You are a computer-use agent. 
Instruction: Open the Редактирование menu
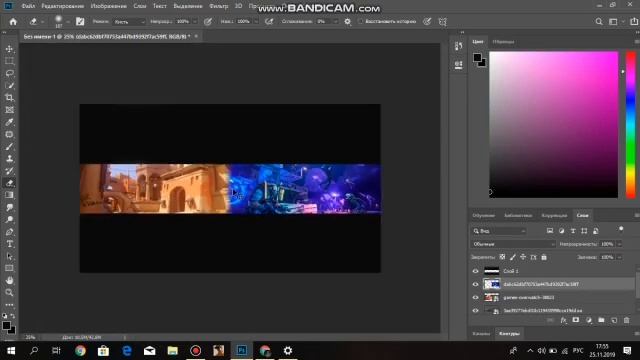click(62, 6)
